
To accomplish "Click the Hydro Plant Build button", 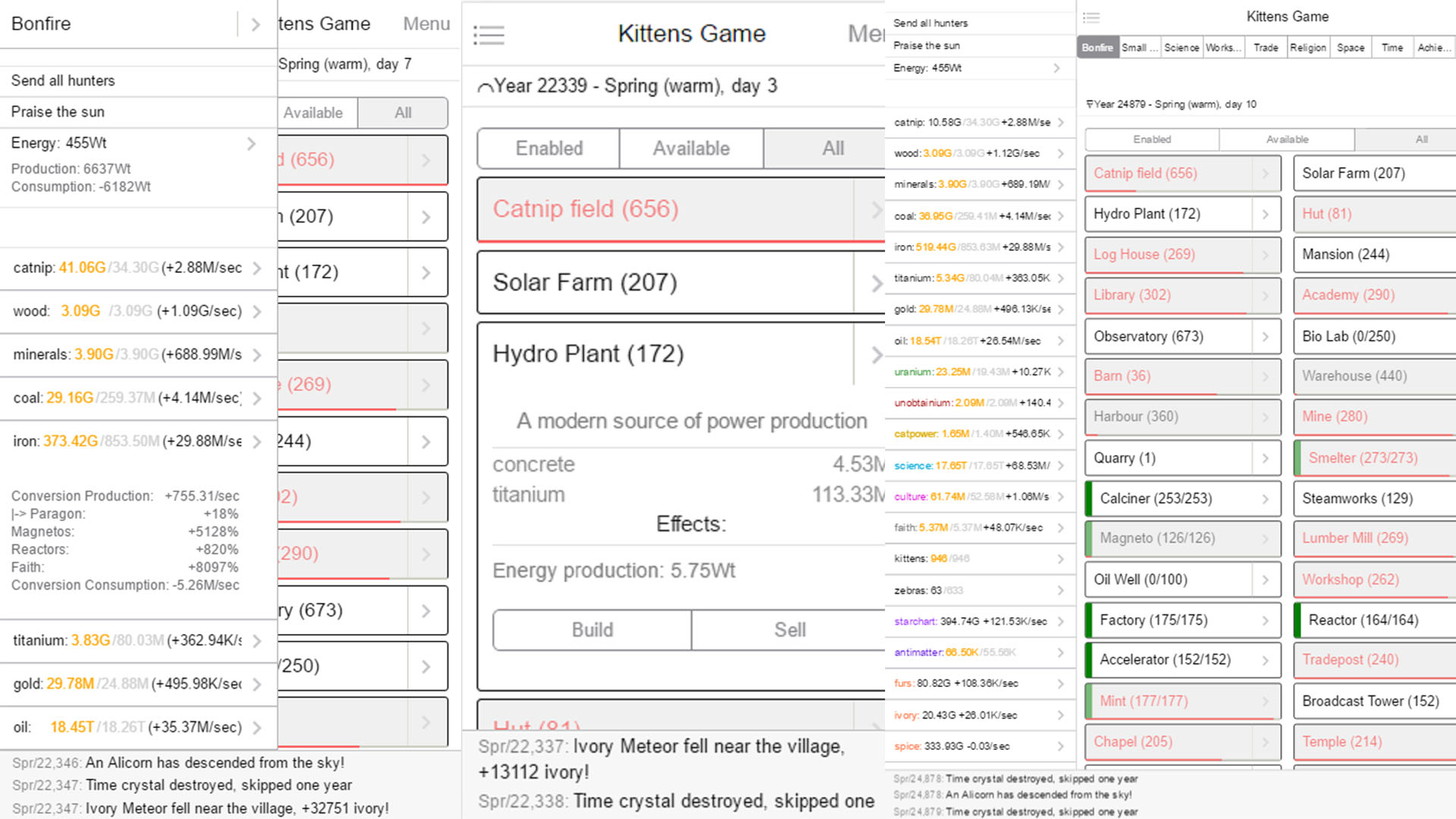I will tap(592, 630).
